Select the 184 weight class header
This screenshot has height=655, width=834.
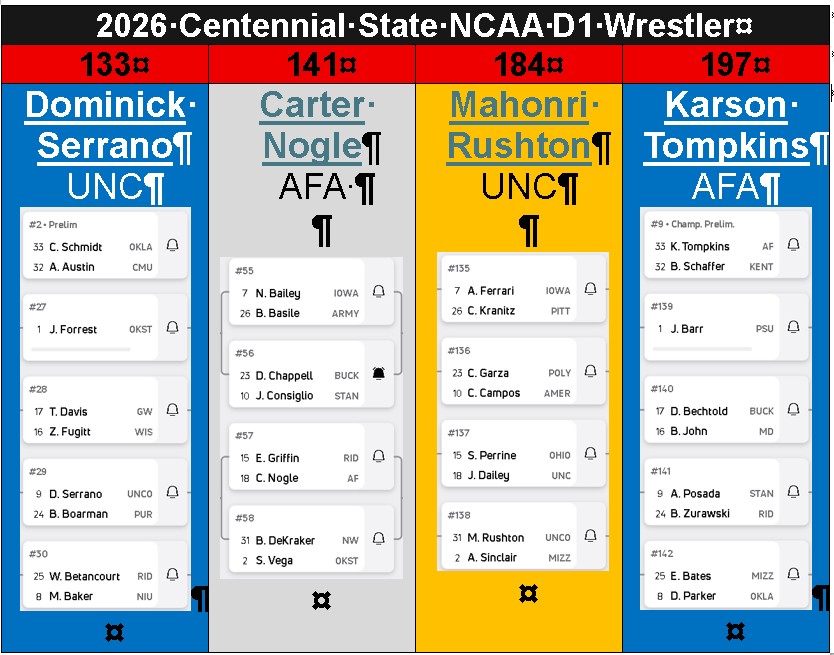(x=519, y=65)
